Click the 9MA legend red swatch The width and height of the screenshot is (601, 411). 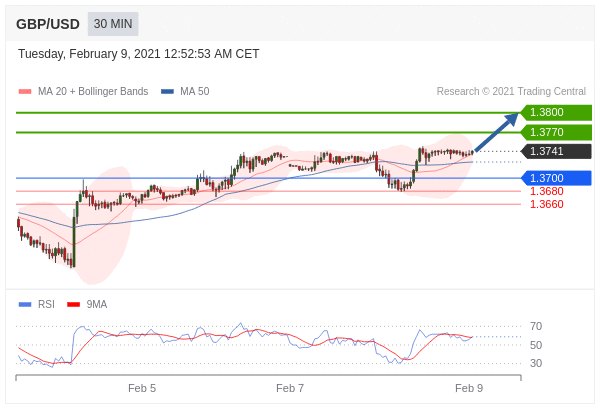pyautogui.click(x=74, y=304)
